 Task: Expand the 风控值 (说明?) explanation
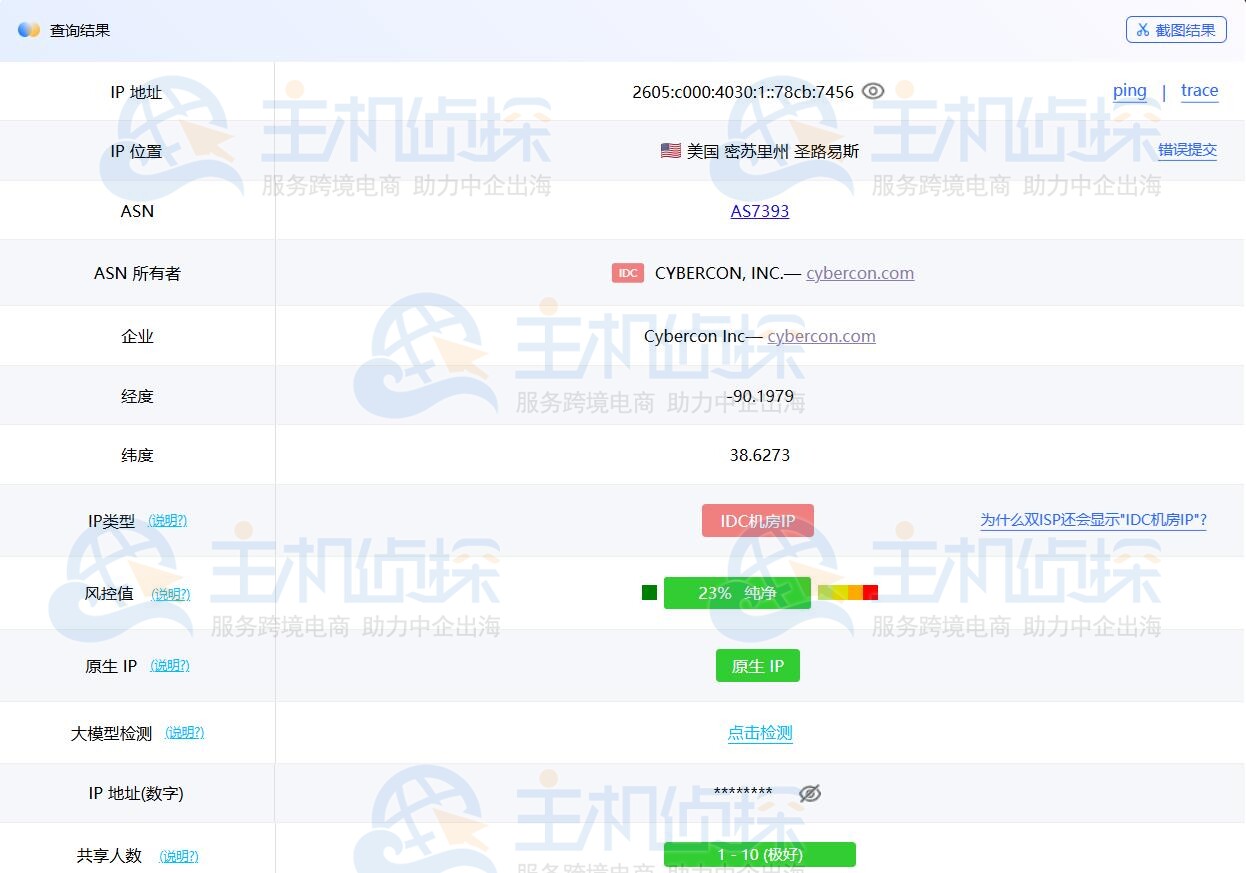coord(170,593)
